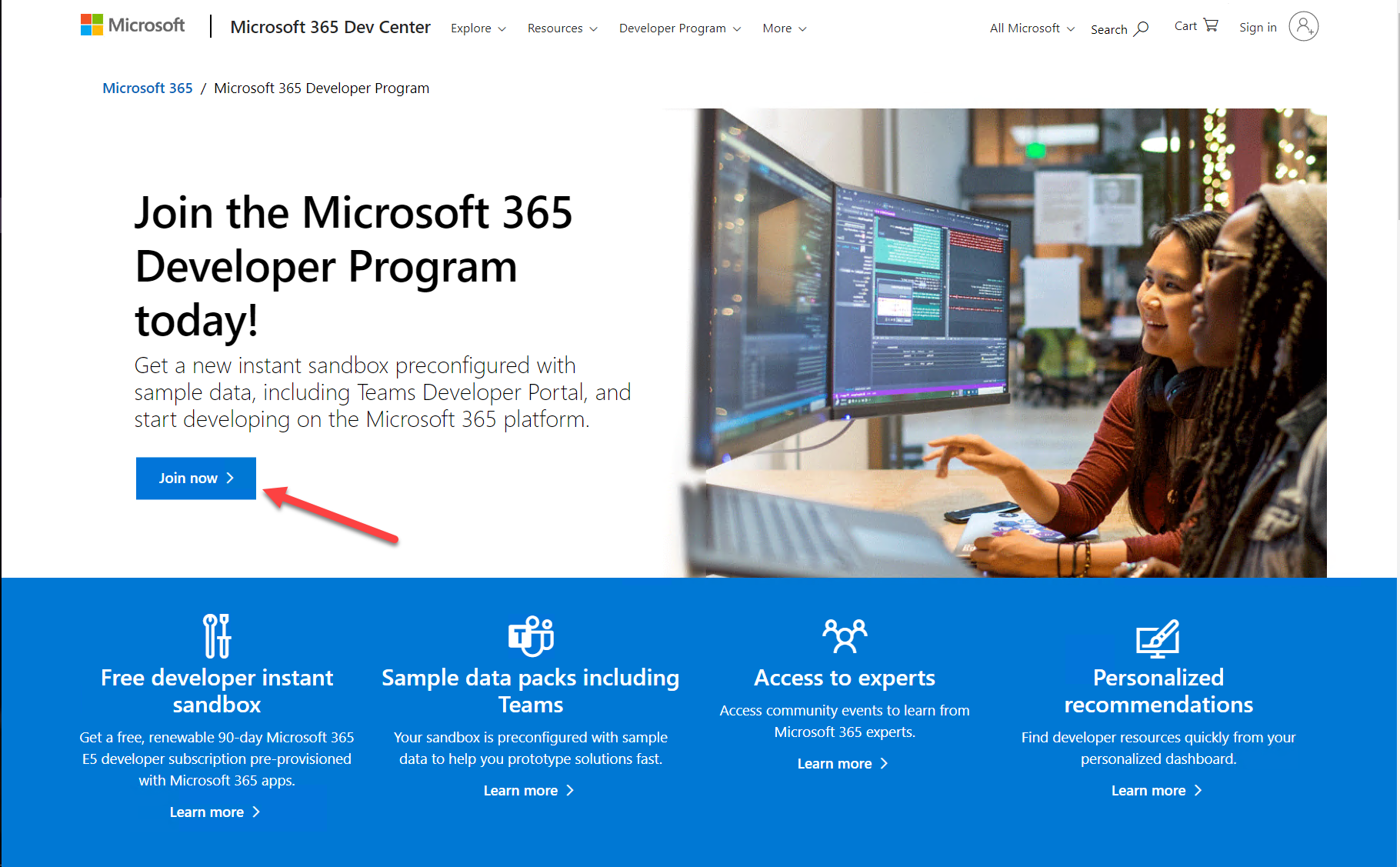The width and height of the screenshot is (1400, 867).
Task: Click the Search magnifier icon
Action: 1142,28
